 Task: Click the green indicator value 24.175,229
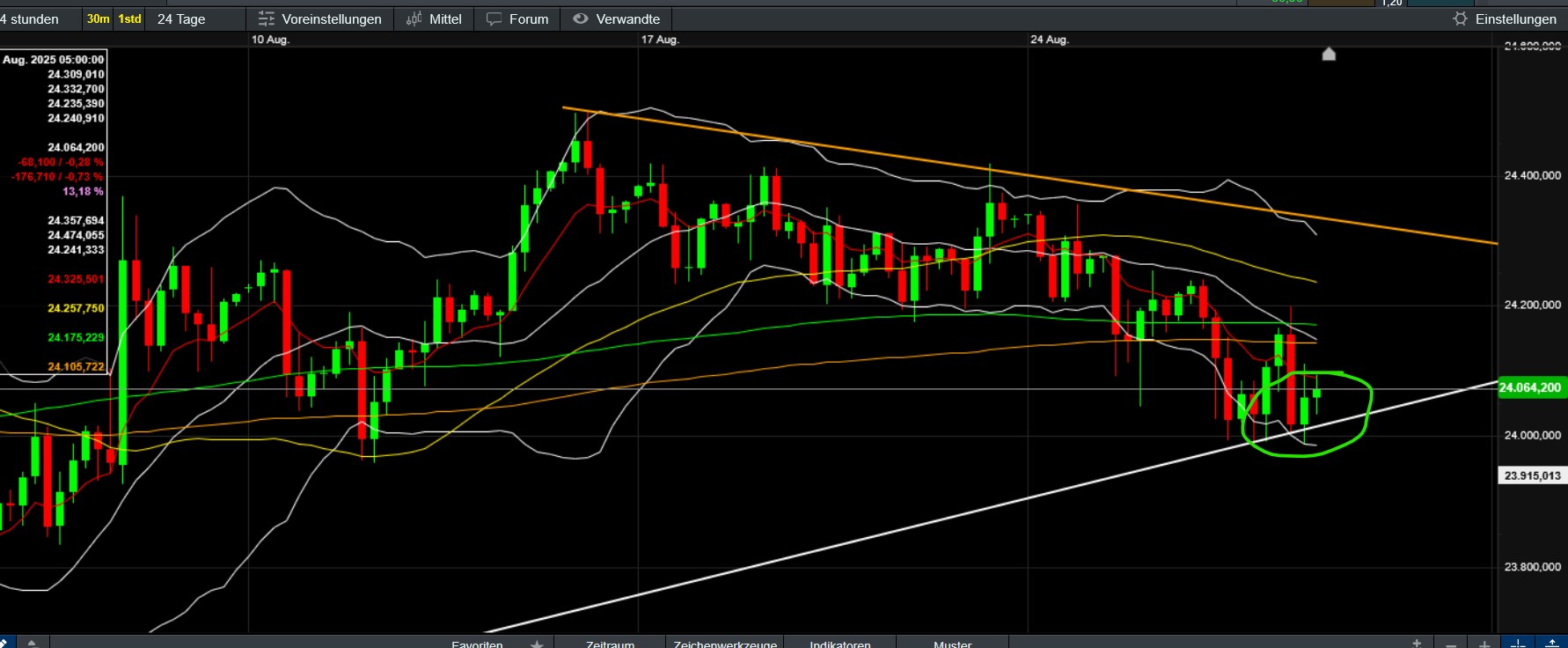pos(76,337)
